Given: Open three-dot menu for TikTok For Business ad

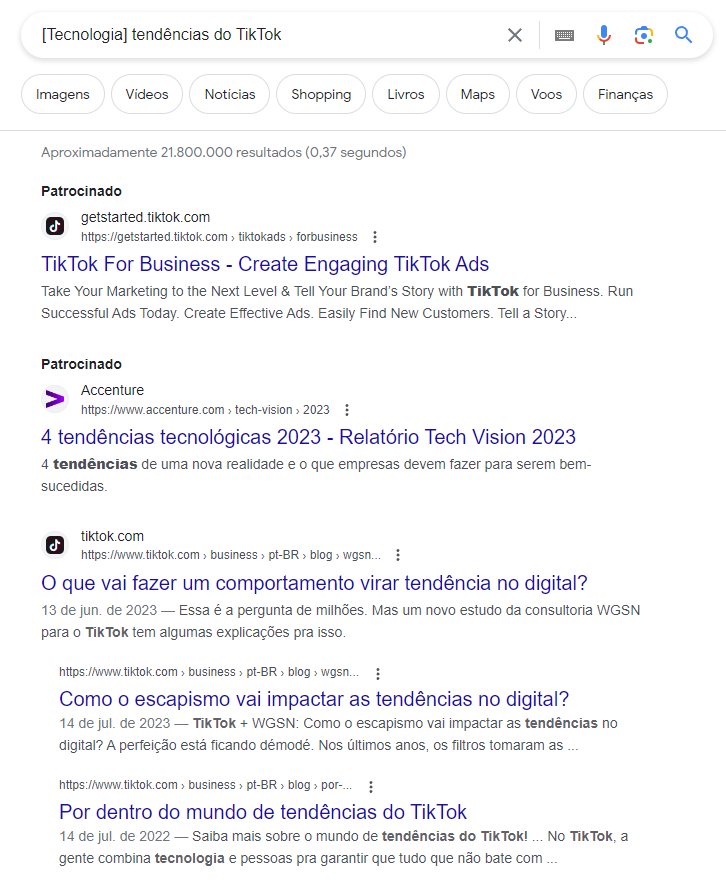Looking at the screenshot, I should pyautogui.click(x=375, y=237).
